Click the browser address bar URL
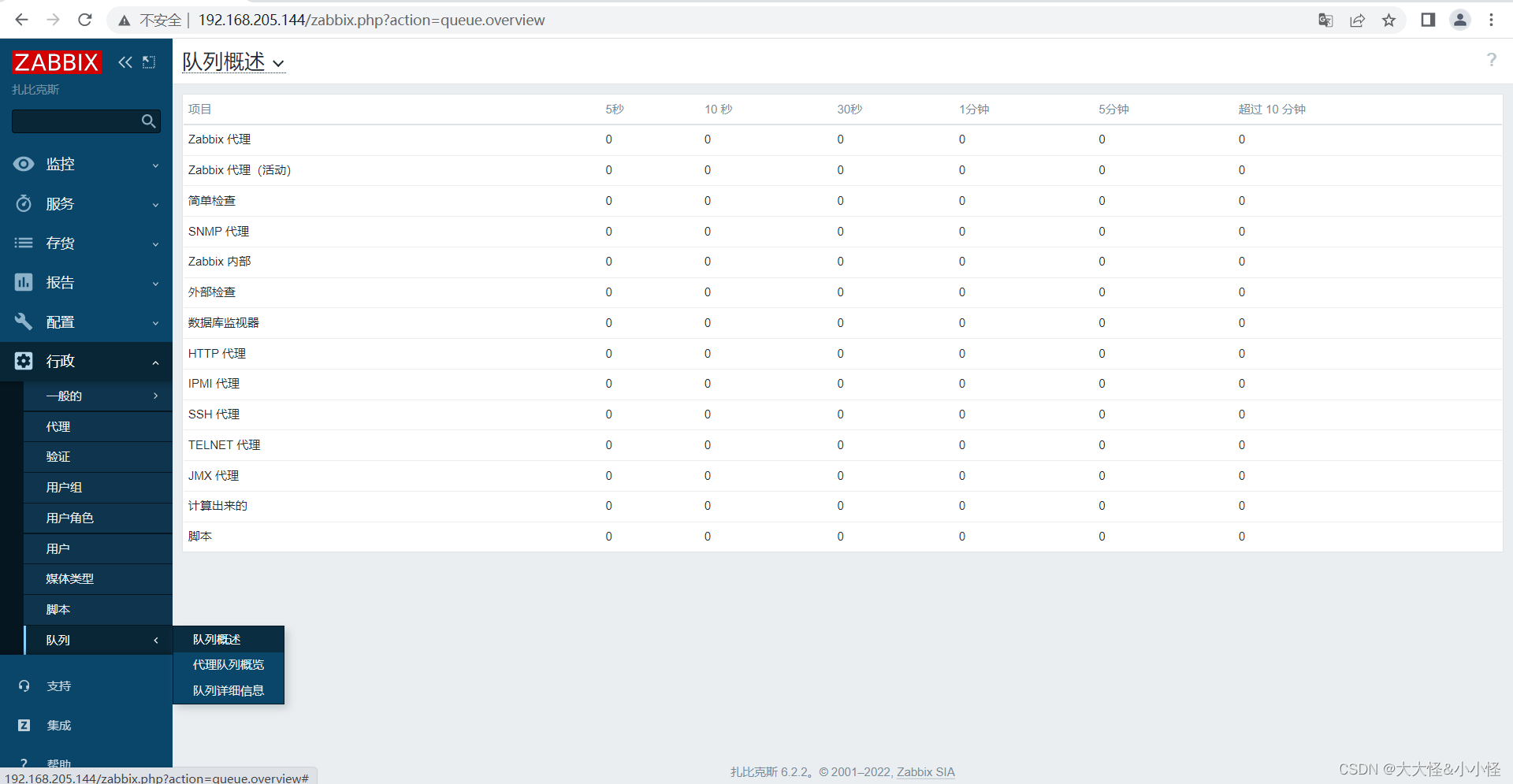 point(371,20)
